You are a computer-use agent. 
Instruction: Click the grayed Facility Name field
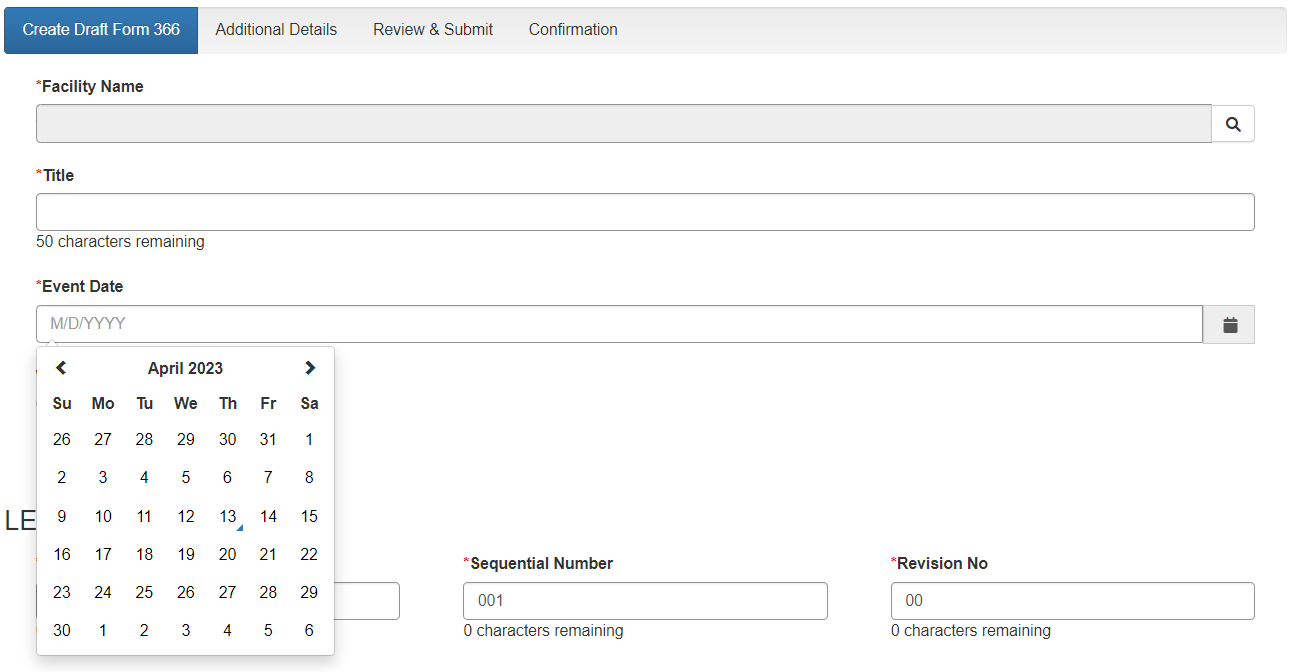(623, 124)
